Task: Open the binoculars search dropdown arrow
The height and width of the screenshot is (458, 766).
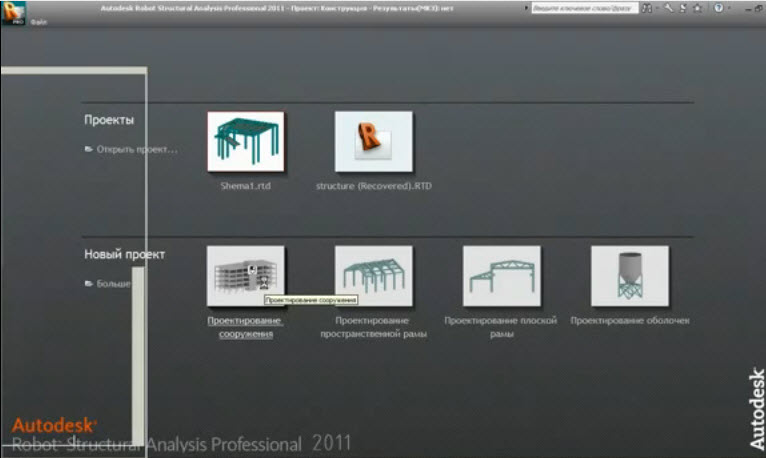Action: tap(657, 8)
